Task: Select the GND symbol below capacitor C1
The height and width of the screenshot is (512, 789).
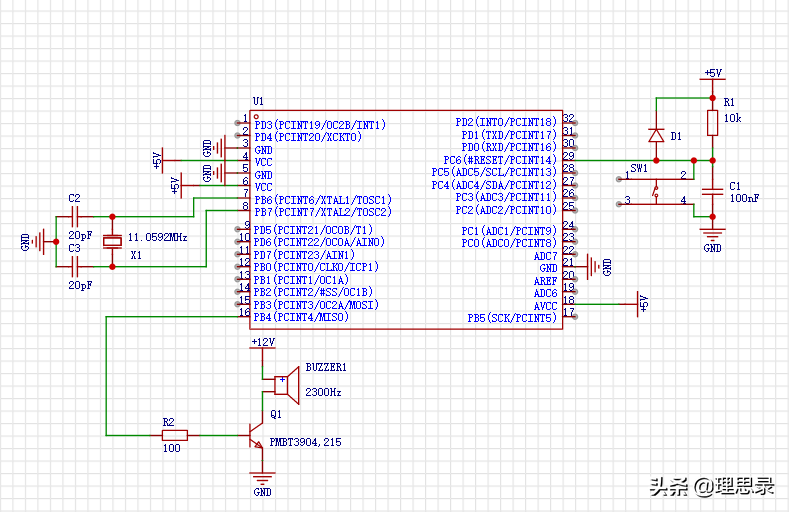Action: 713,235
